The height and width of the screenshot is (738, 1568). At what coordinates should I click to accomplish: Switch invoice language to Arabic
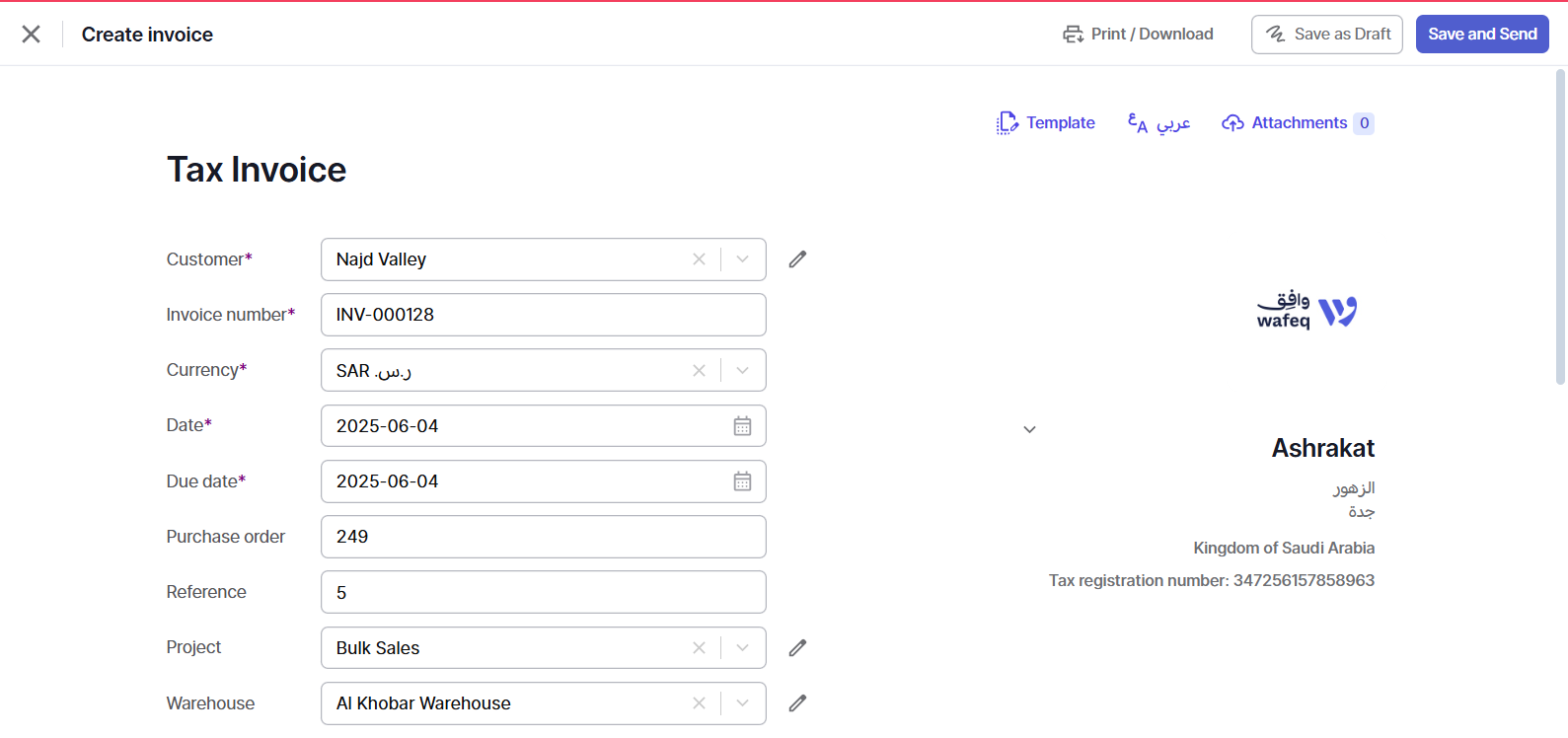click(1159, 123)
